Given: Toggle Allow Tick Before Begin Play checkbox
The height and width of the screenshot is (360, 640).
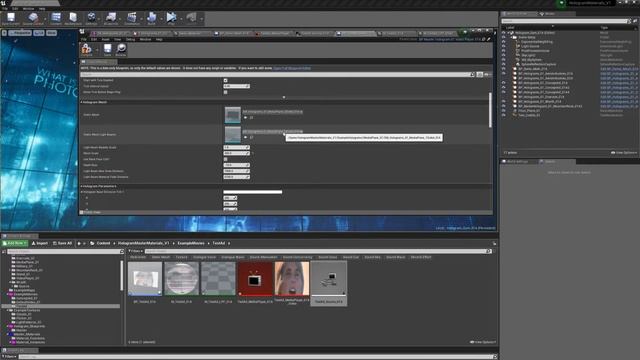Looking at the screenshot, I should coord(225,92).
